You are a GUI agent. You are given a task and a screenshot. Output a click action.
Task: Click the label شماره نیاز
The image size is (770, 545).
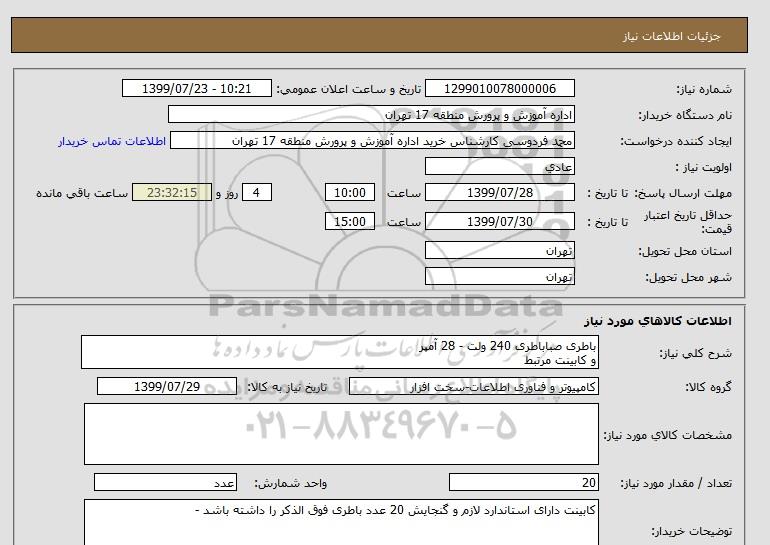point(704,89)
